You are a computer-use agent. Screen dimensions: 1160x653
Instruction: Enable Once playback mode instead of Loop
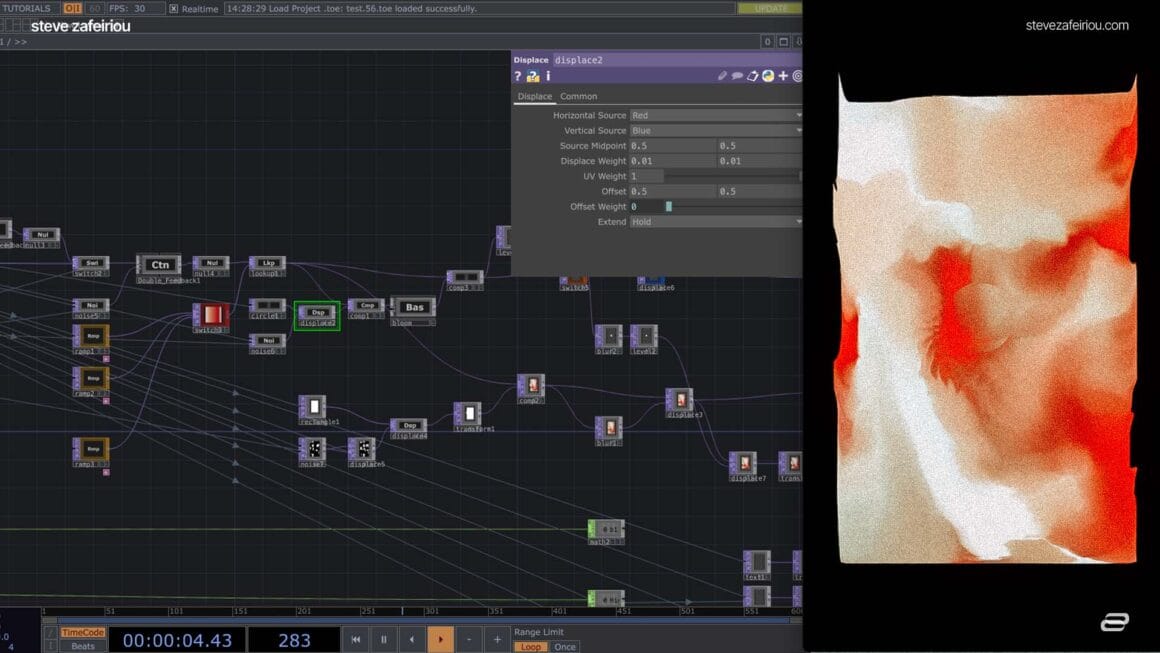click(565, 646)
